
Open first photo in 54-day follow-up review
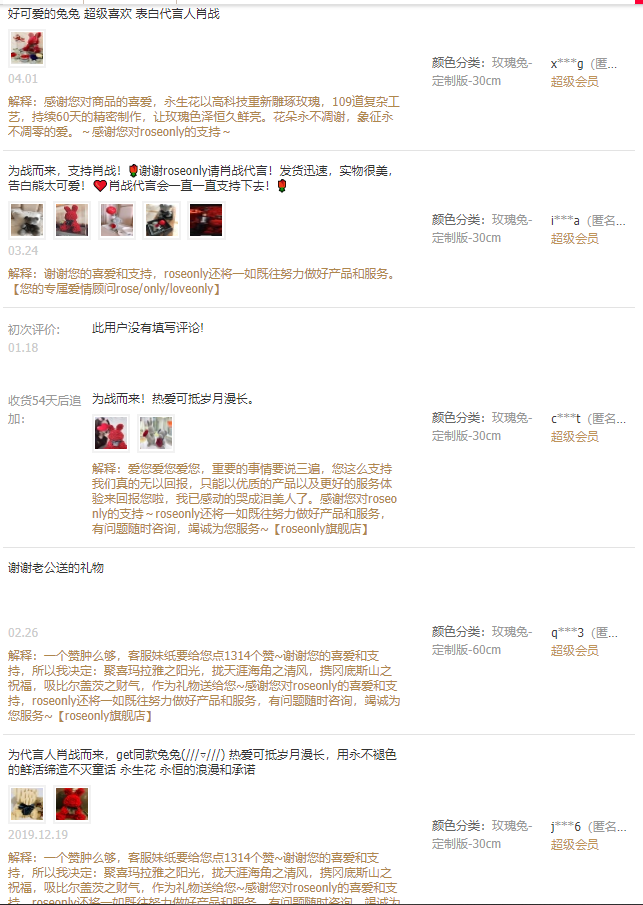point(111,433)
